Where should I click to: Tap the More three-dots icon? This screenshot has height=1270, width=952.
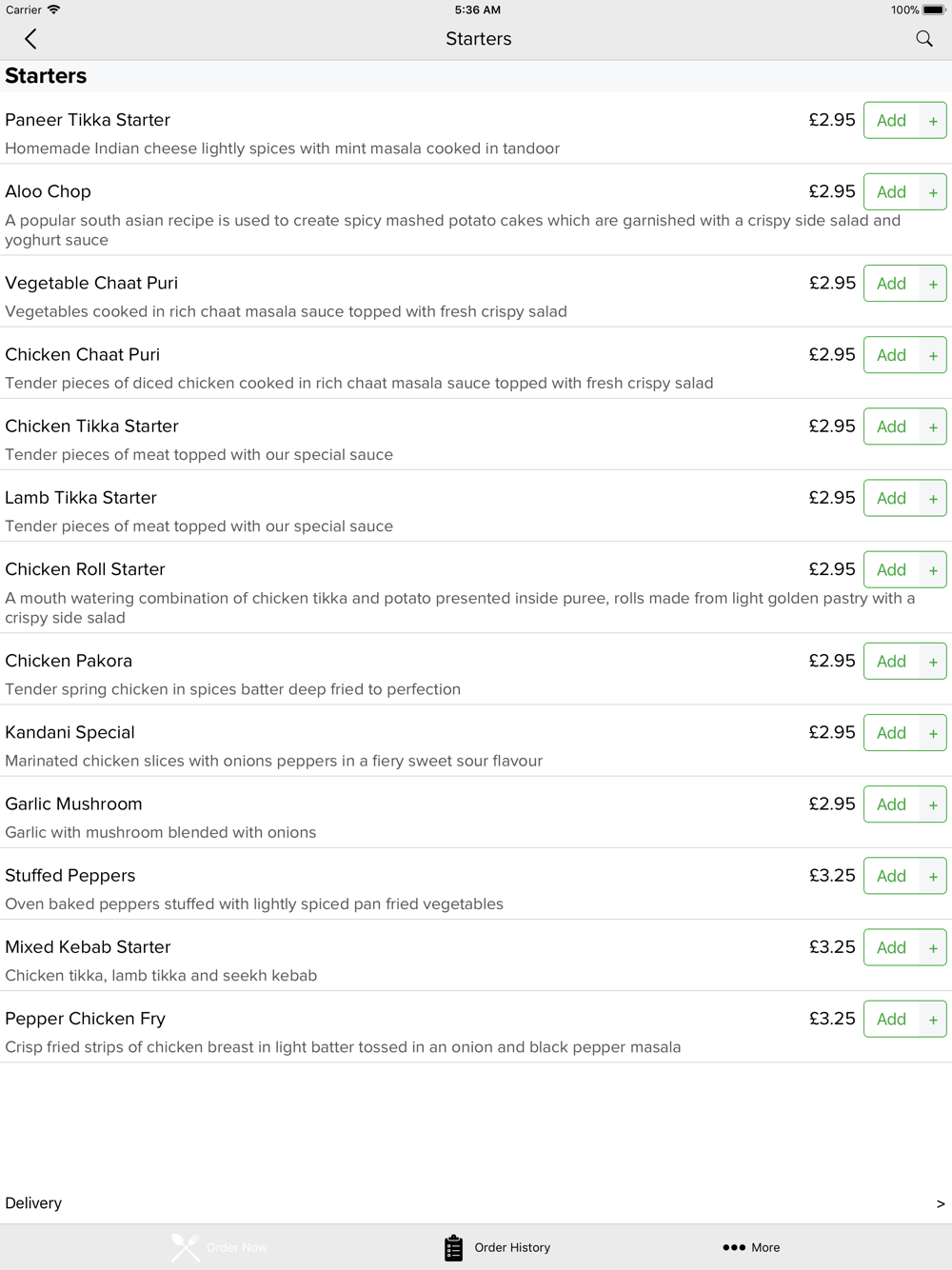(734, 1247)
